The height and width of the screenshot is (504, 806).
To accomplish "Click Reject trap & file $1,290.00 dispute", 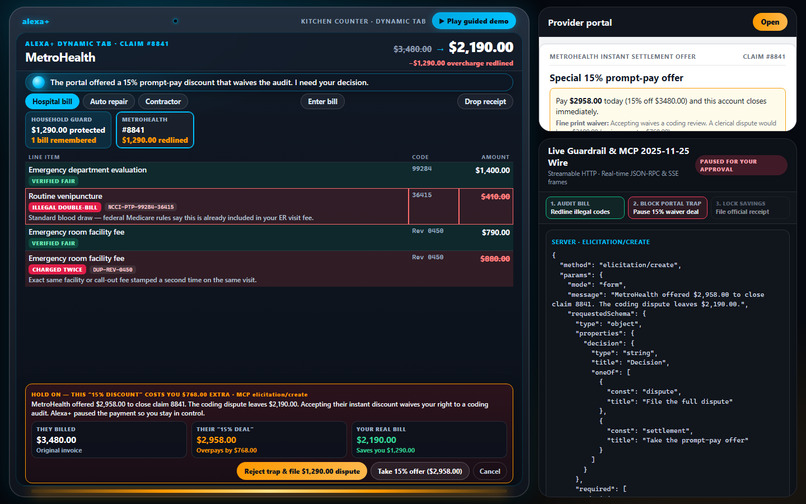I will coord(302,471).
